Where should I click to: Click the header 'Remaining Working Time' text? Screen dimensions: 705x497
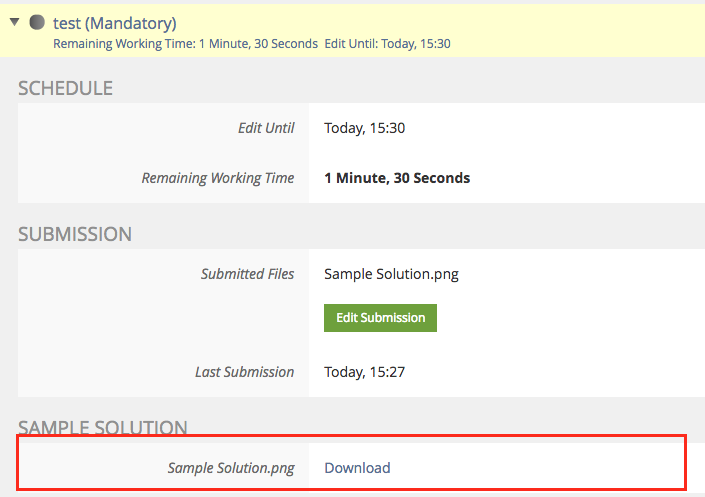pyautogui.click(x=185, y=44)
